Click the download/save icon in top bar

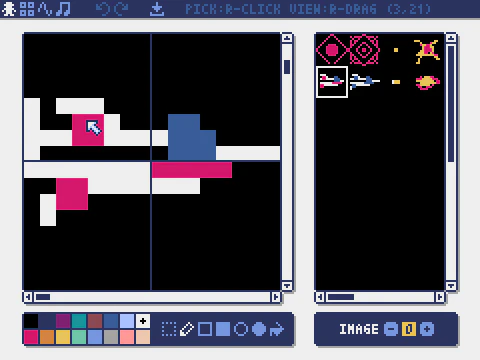tap(157, 9)
